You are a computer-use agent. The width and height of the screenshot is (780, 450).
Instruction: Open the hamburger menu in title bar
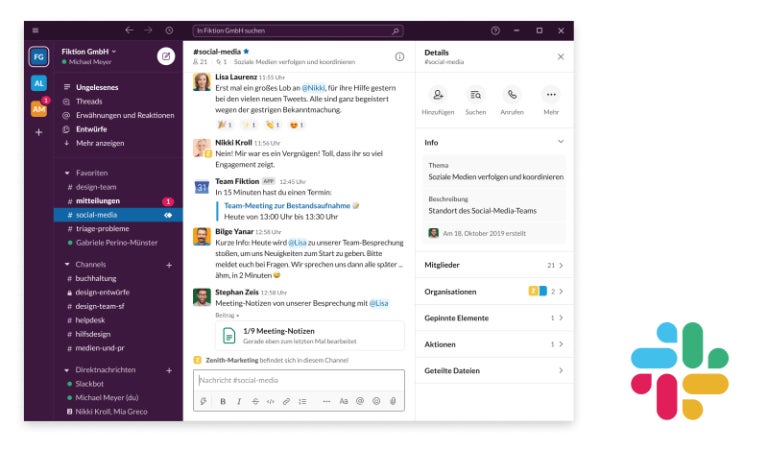point(35,30)
